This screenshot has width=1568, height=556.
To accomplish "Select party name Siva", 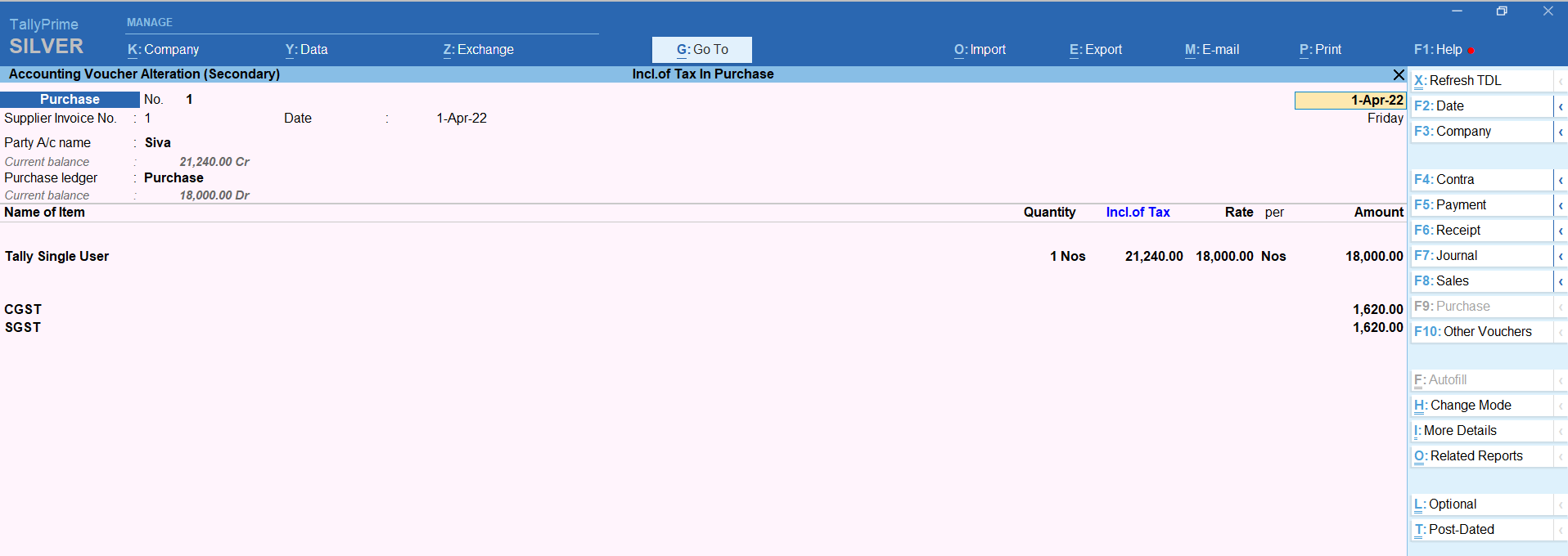I will pos(158,143).
